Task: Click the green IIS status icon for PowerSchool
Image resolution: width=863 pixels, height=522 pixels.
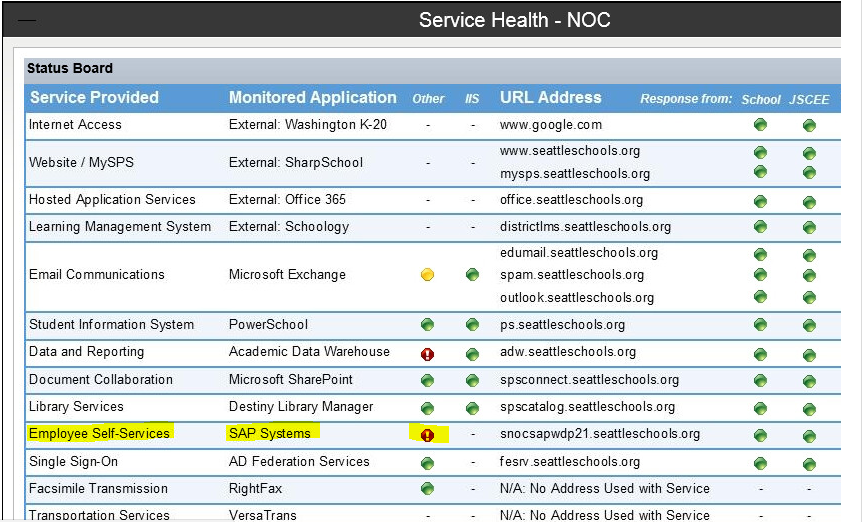Action: click(472, 324)
